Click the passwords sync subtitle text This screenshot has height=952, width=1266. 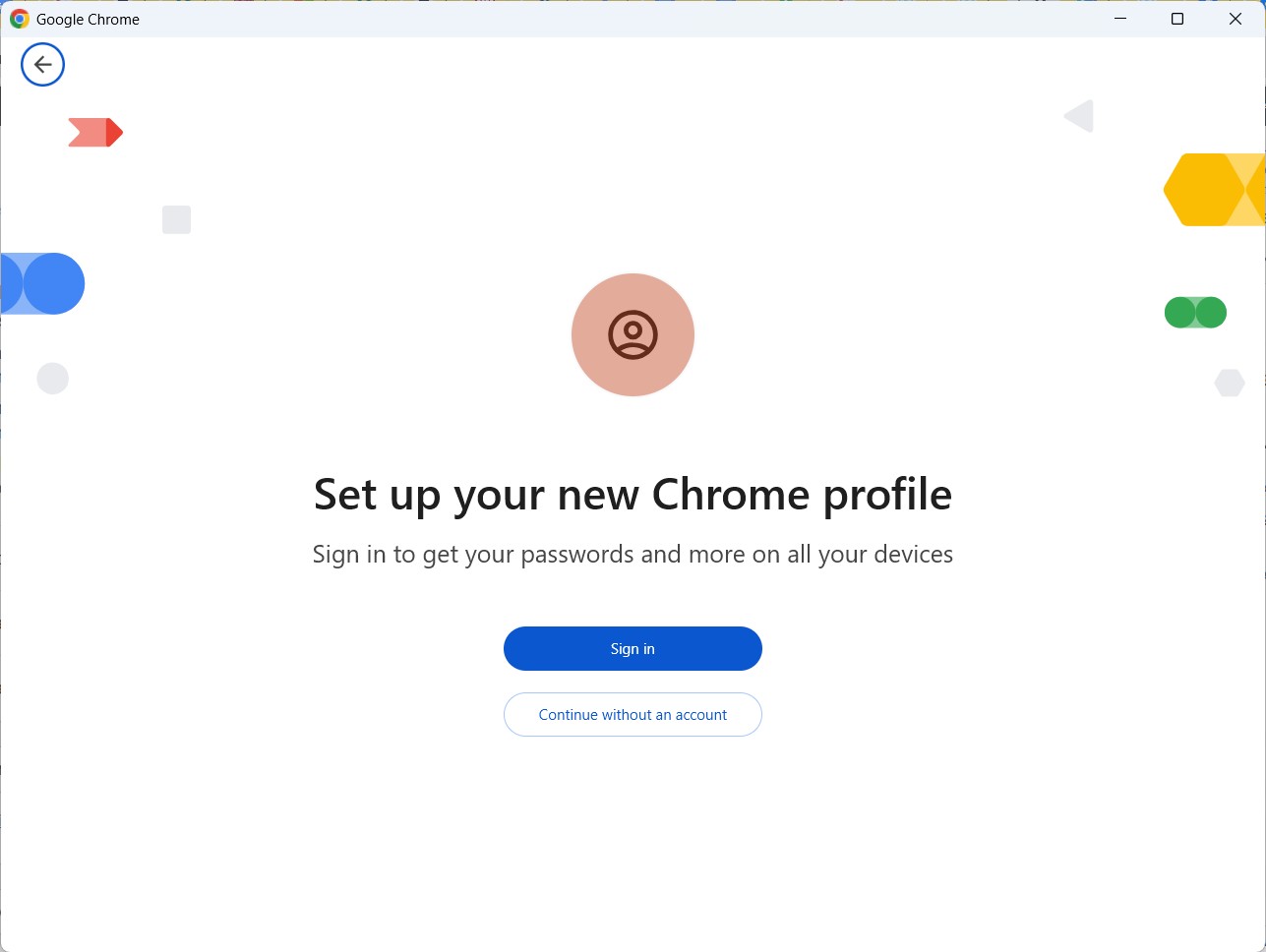tap(633, 555)
